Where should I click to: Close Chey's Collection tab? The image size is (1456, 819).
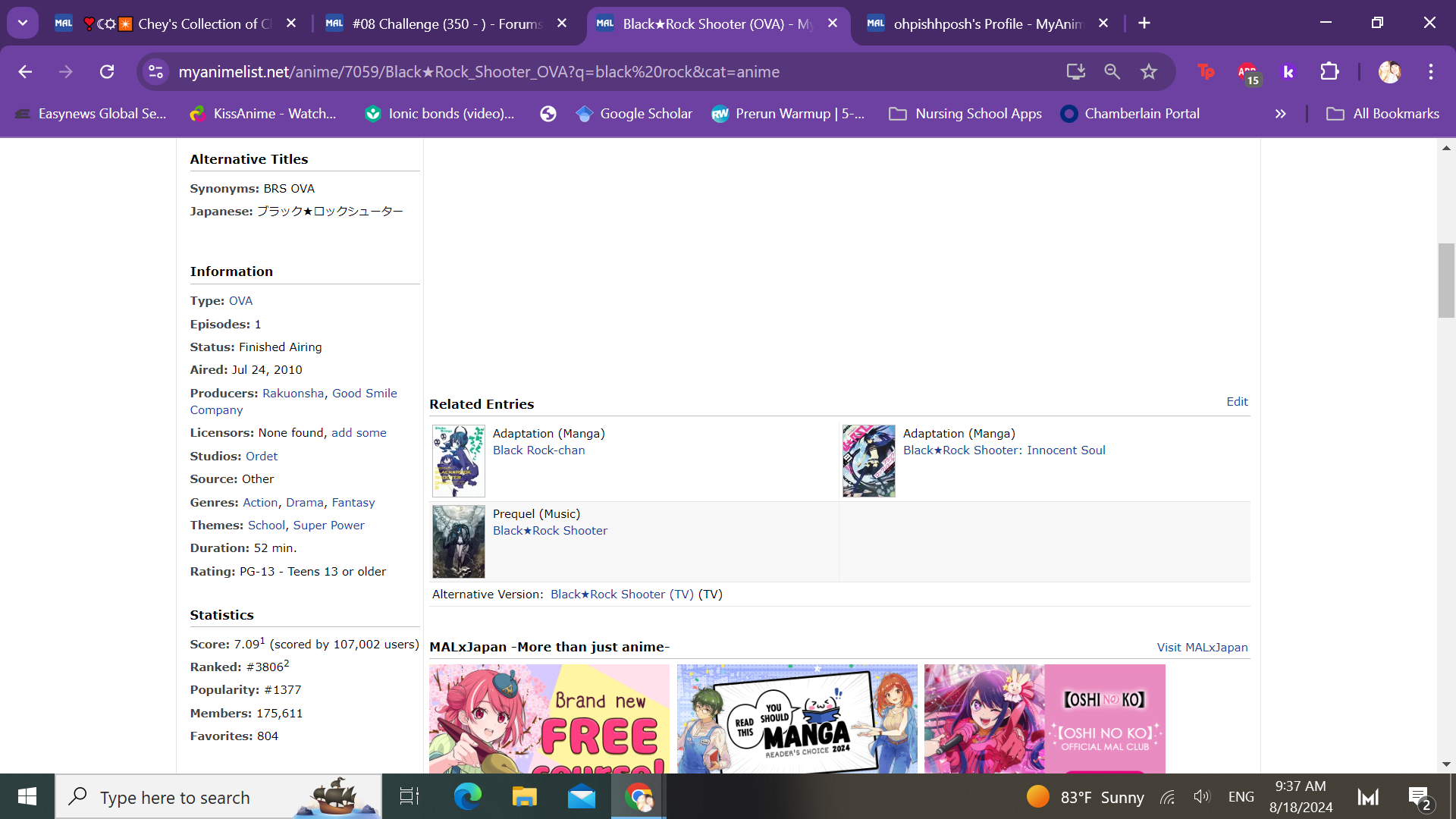coord(291,24)
